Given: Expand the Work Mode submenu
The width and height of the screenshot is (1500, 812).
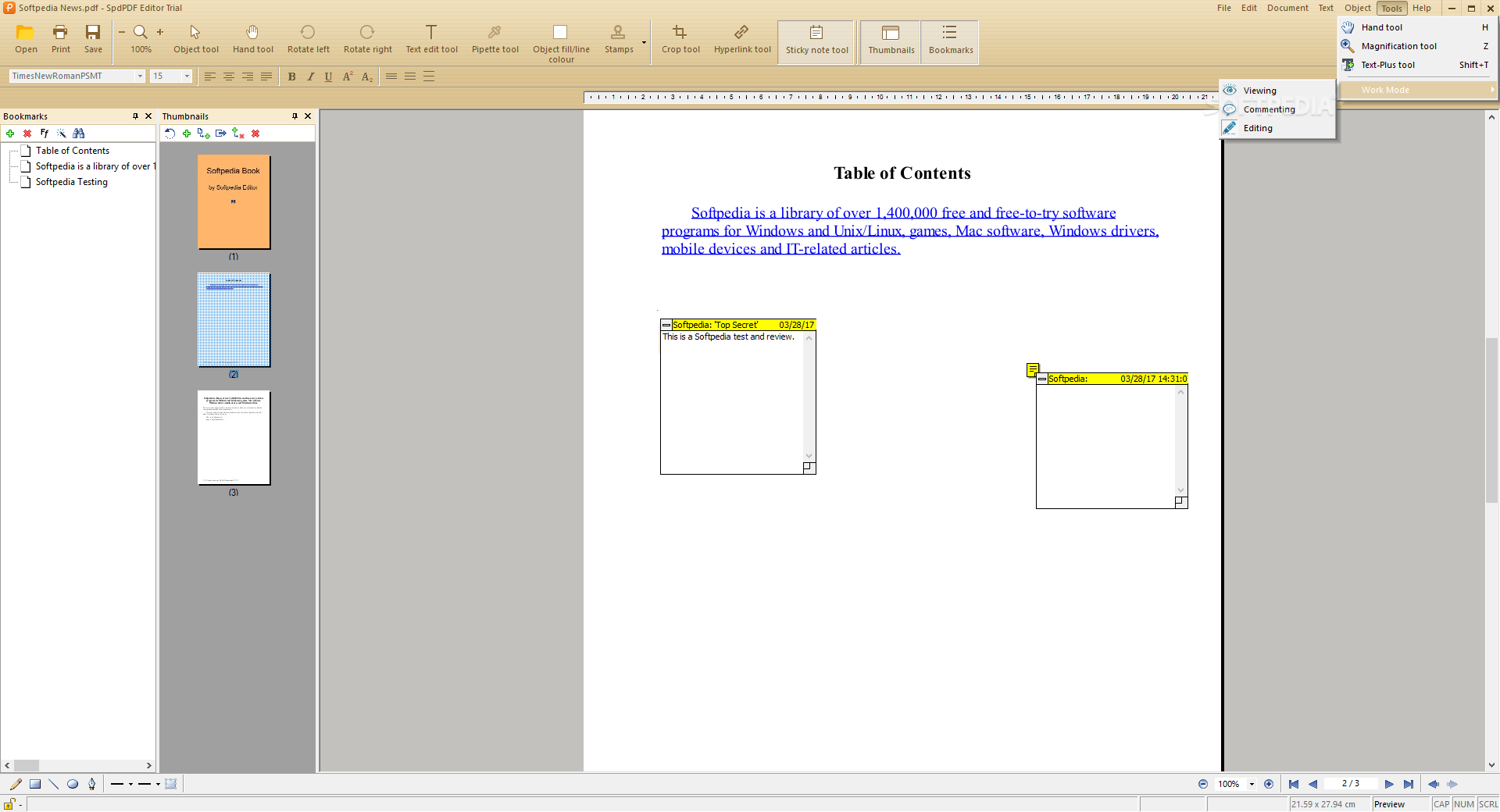Looking at the screenshot, I should point(1418,90).
